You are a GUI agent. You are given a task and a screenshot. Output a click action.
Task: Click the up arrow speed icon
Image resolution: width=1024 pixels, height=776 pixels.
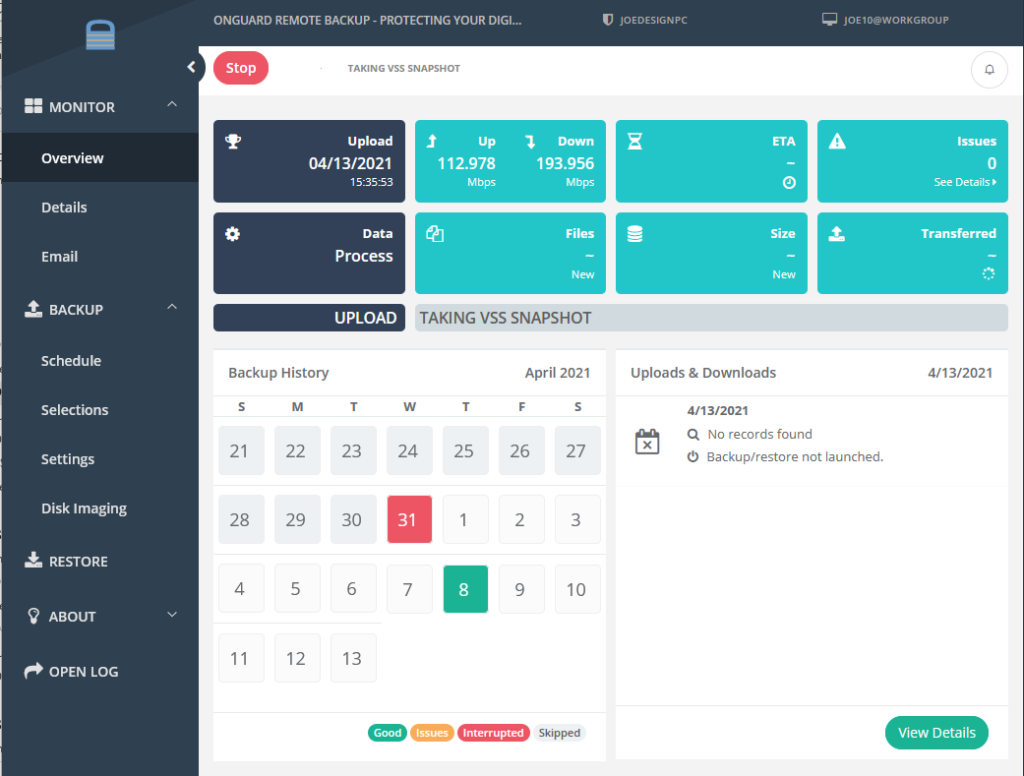432,140
